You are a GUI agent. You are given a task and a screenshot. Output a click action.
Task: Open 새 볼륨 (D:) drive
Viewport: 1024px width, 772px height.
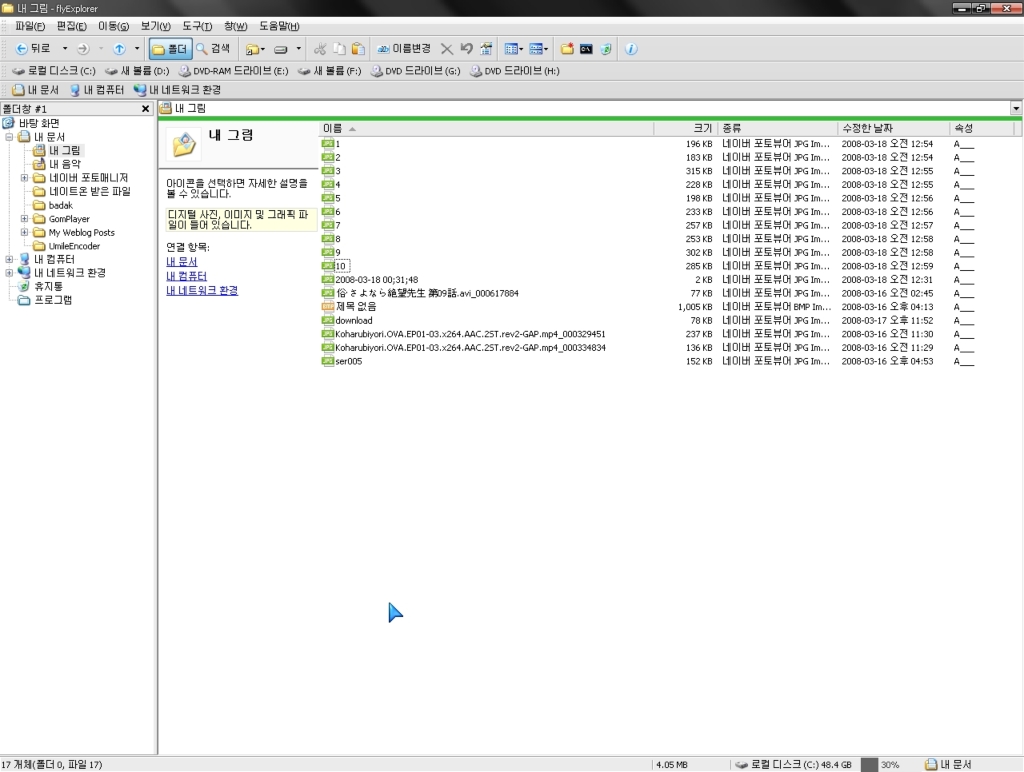coord(136,71)
